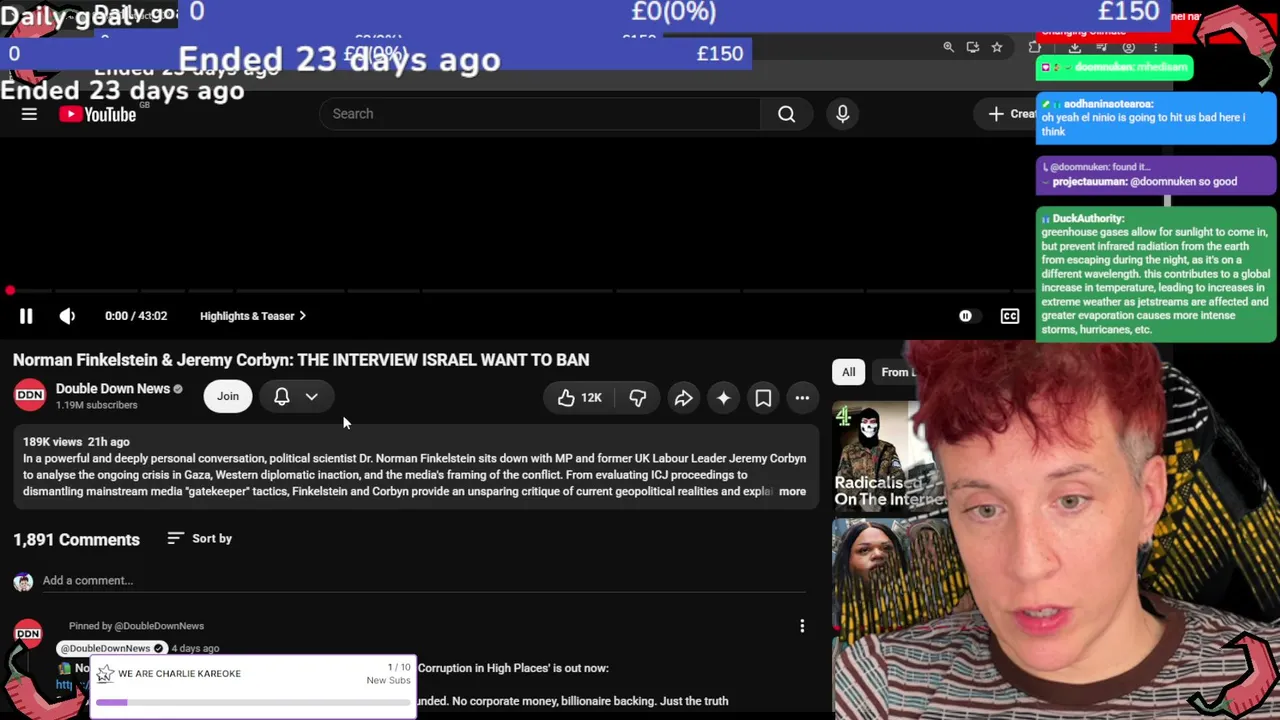The height and width of the screenshot is (720, 1280).
Task: Click the sparkle Ask icon under the video
Action: point(723,398)
